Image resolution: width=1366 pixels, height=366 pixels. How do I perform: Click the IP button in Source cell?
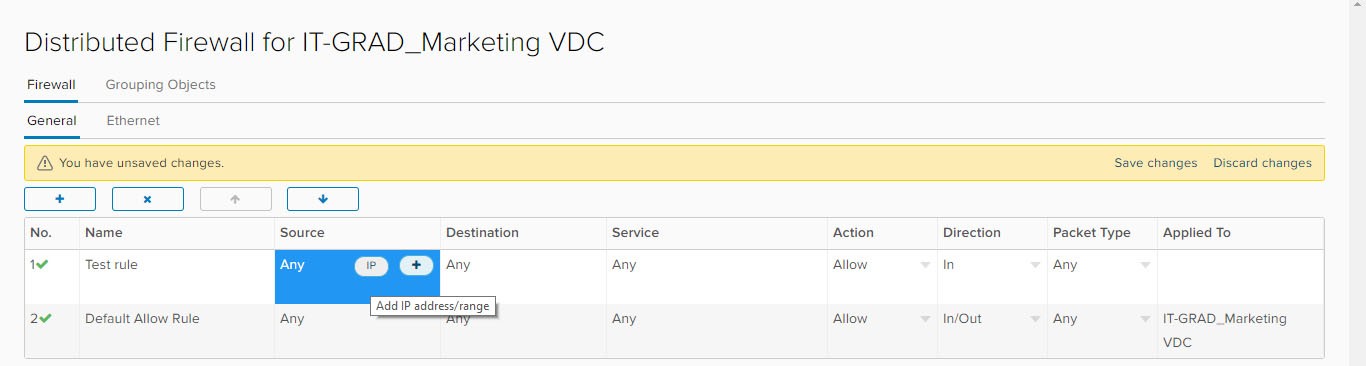pos(371,265)
